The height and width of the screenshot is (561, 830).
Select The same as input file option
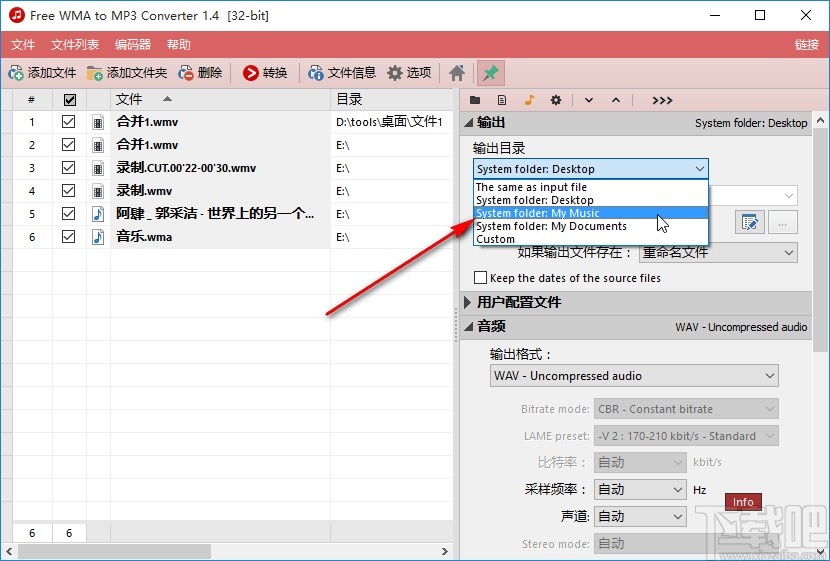(591, 187)
